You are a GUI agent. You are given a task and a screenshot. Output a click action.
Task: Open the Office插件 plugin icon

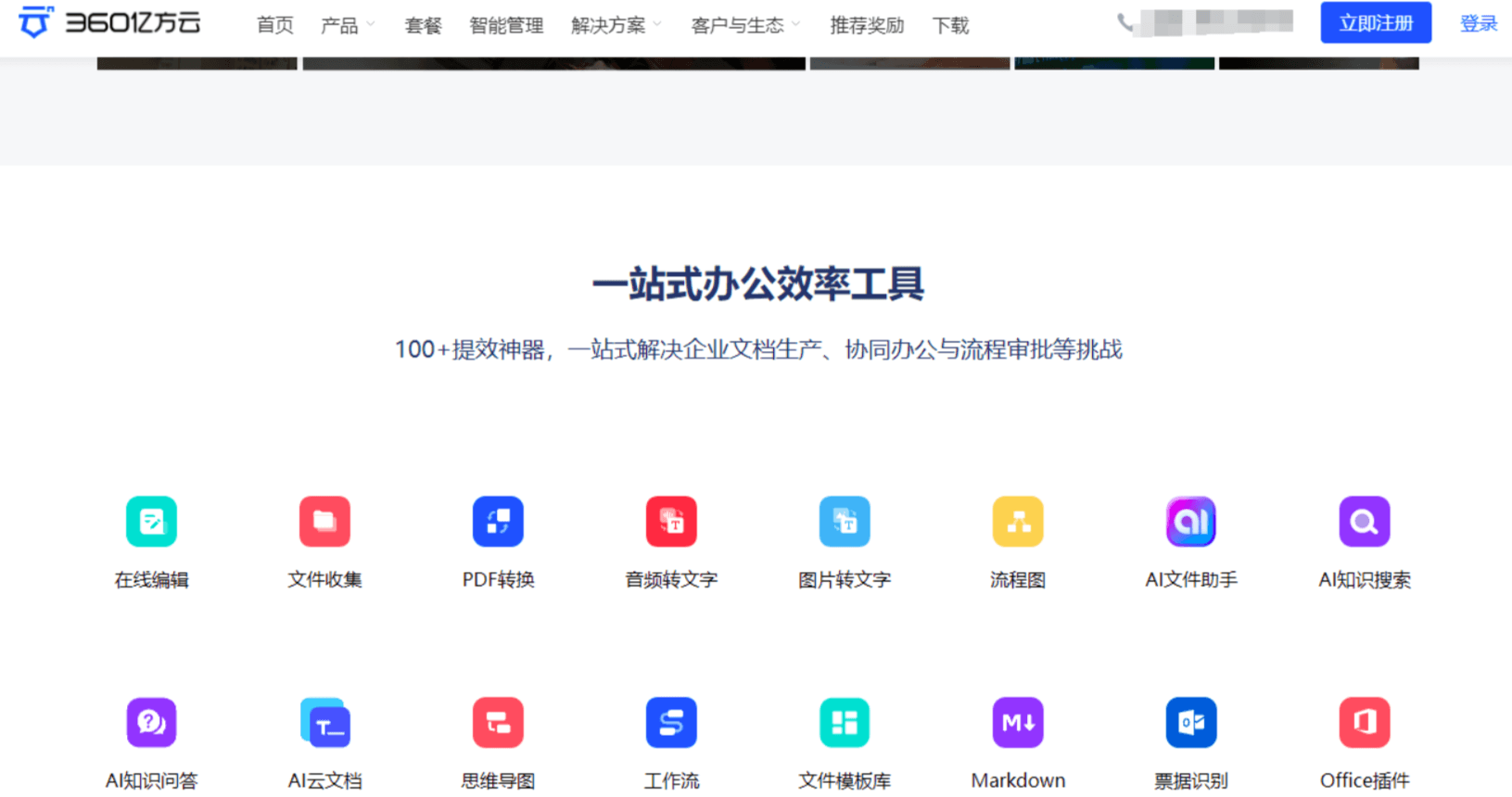tap(1365, 722)
